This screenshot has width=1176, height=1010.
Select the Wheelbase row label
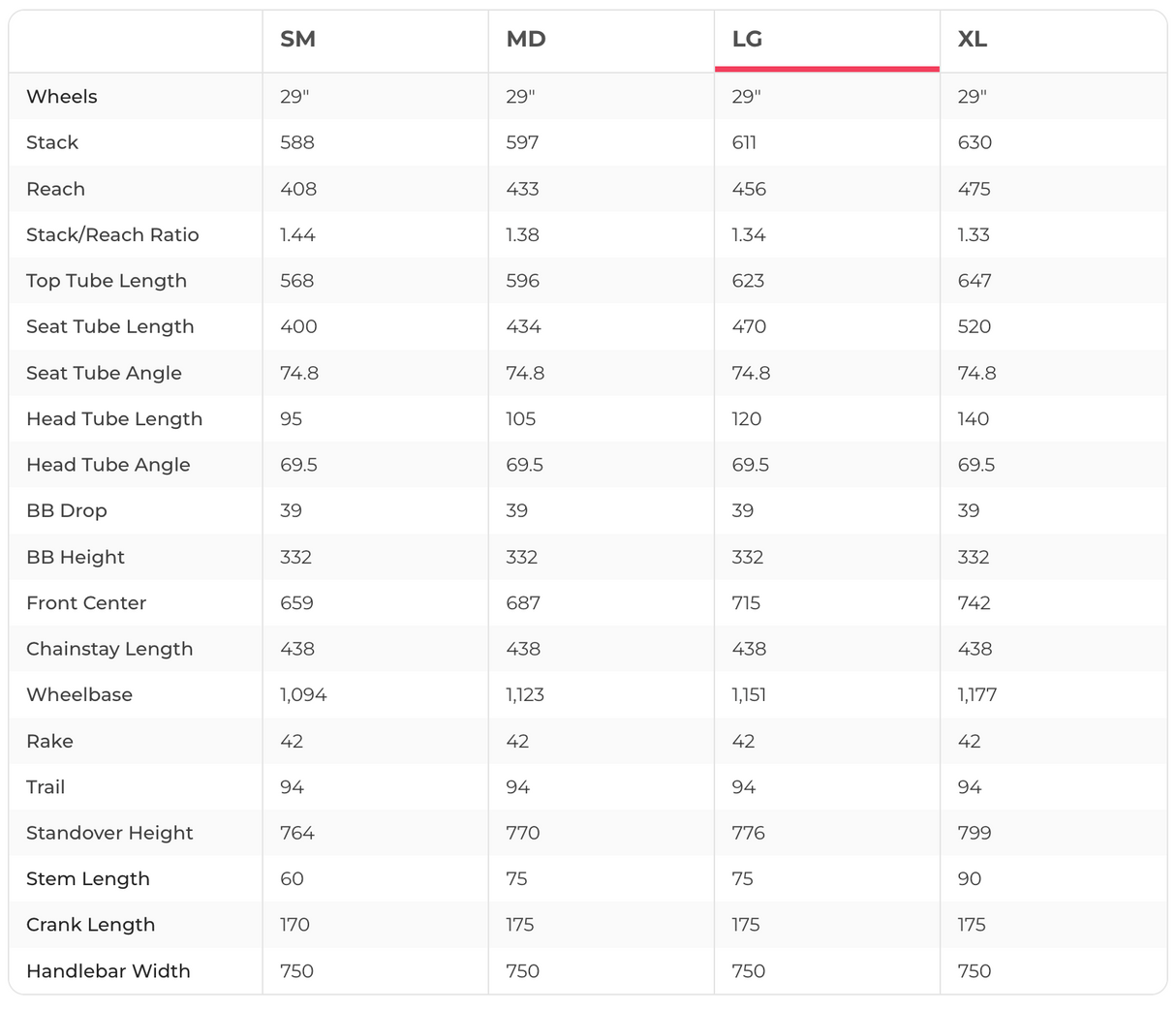(x=79, y=695)
